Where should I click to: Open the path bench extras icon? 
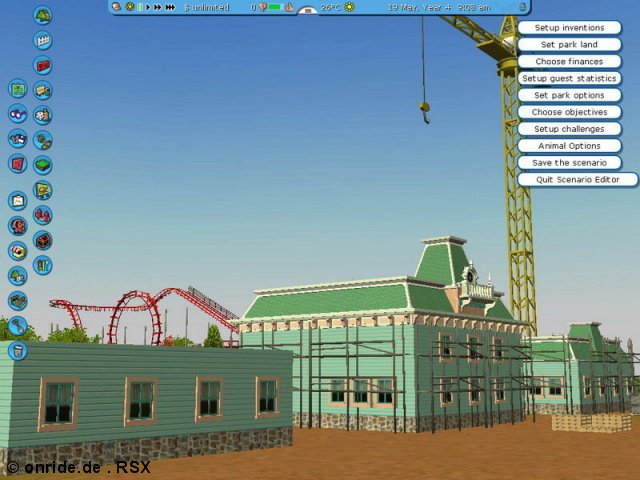42,90
